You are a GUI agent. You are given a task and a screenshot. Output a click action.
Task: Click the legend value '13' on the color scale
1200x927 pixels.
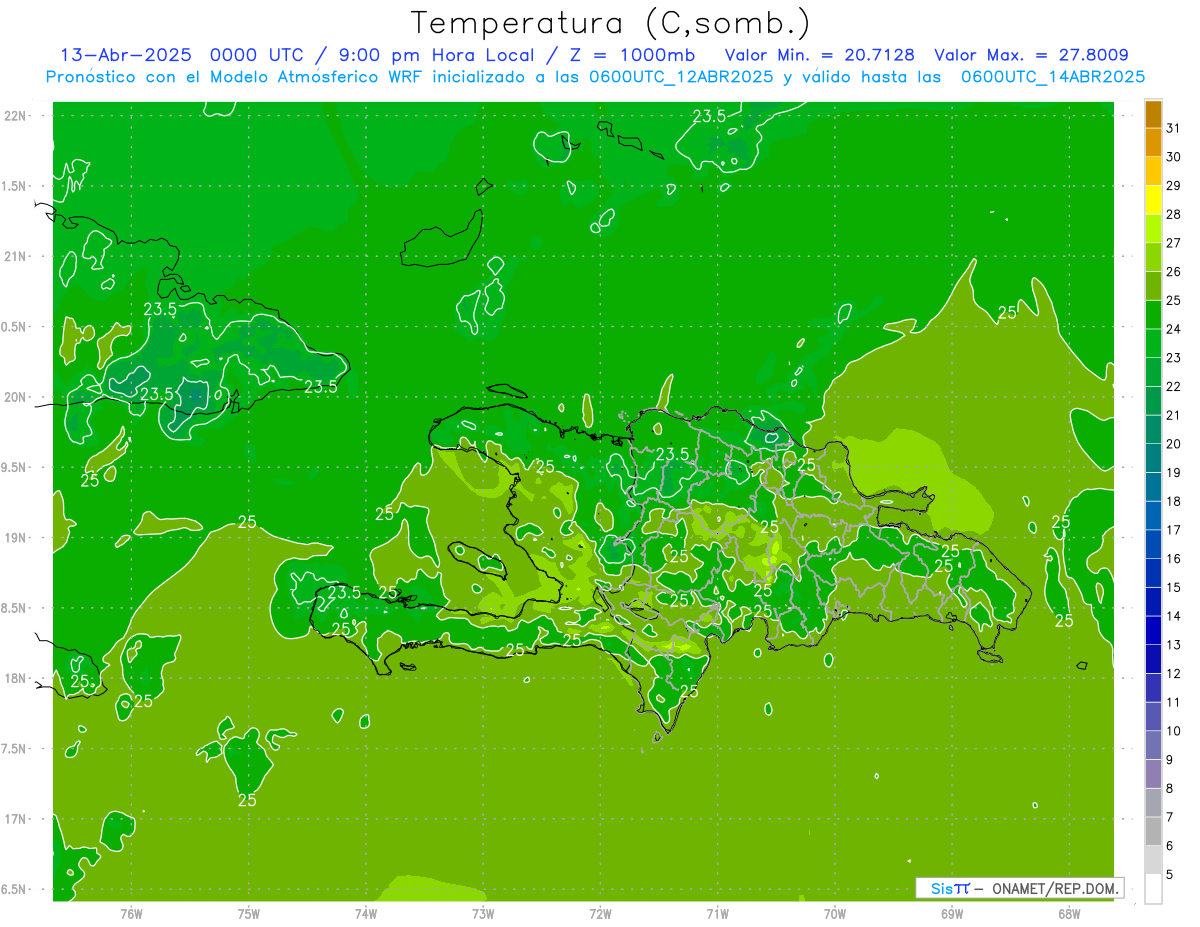1174,645
